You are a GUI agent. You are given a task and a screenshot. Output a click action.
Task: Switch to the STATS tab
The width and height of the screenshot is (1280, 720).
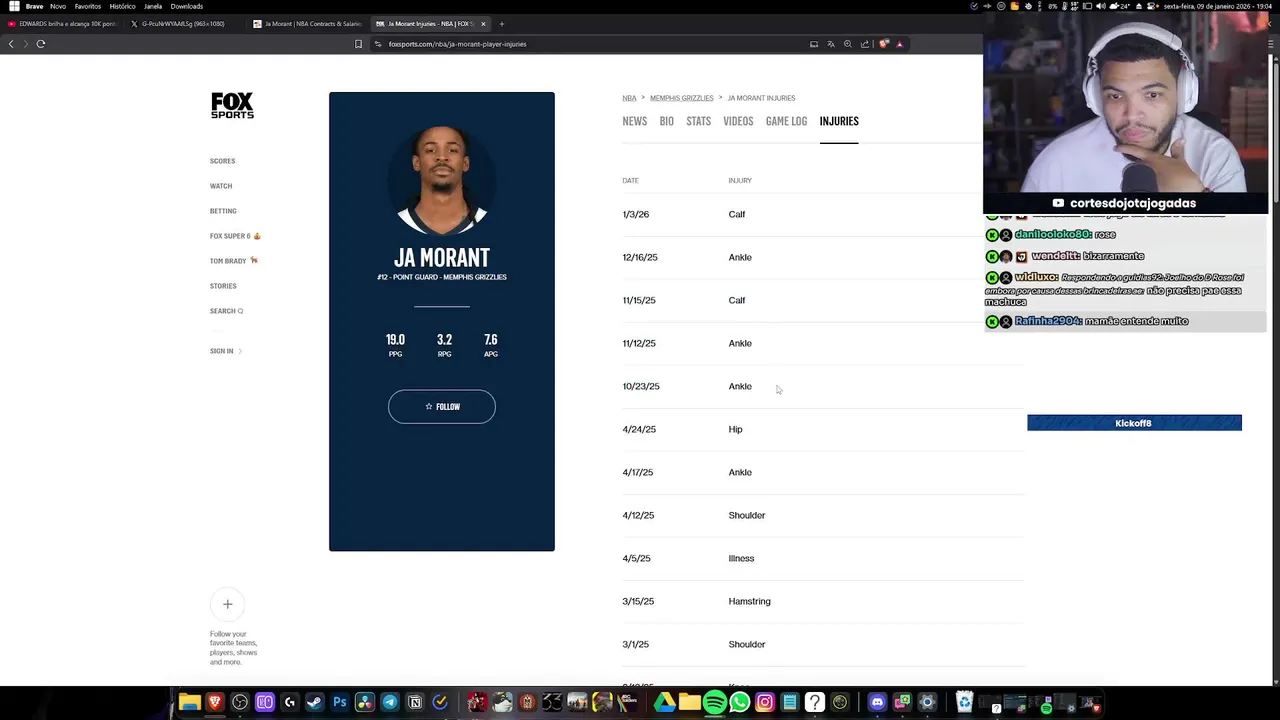(x=698, y=121)
